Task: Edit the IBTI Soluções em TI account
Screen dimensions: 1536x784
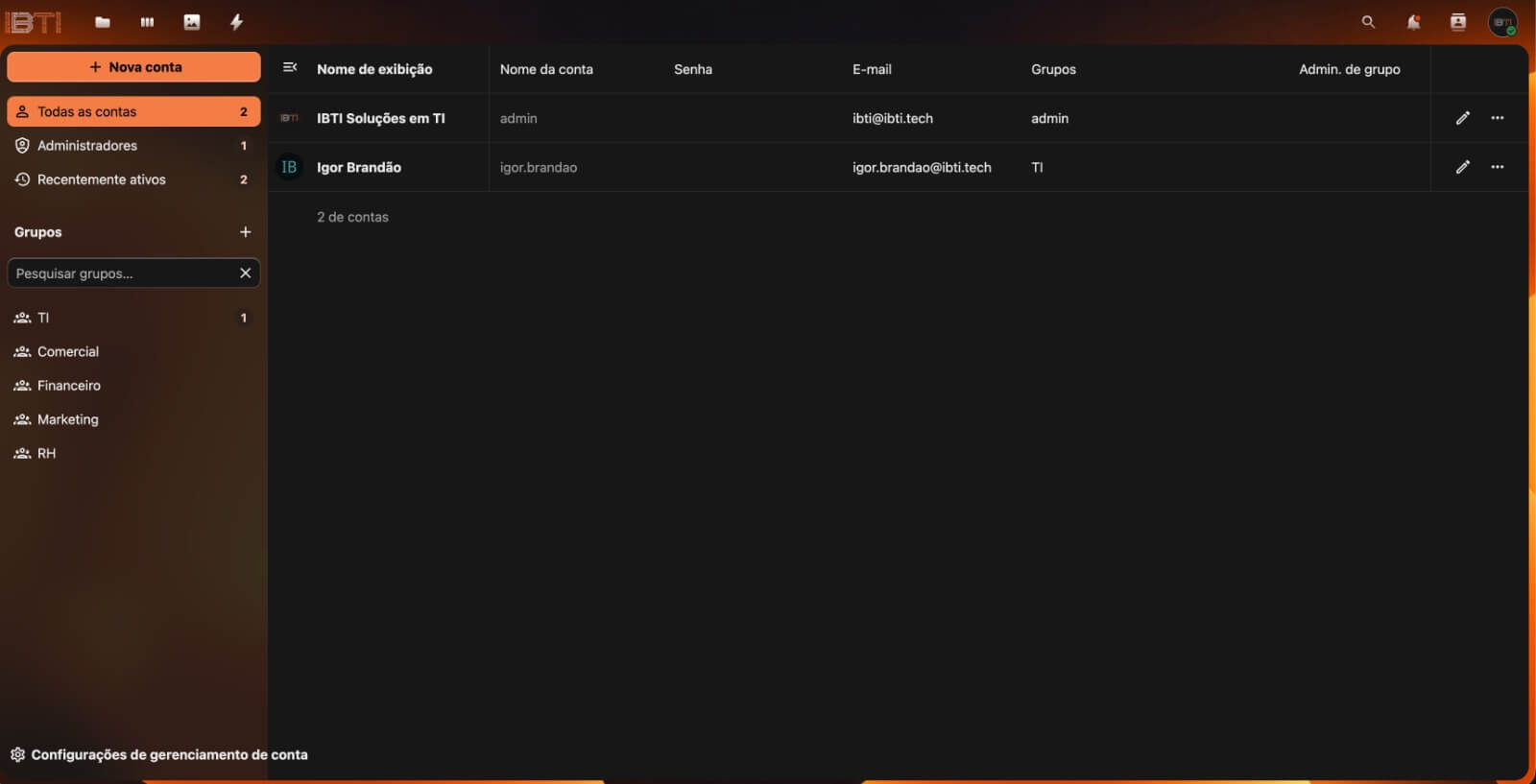Action: tap(1462, 118)
